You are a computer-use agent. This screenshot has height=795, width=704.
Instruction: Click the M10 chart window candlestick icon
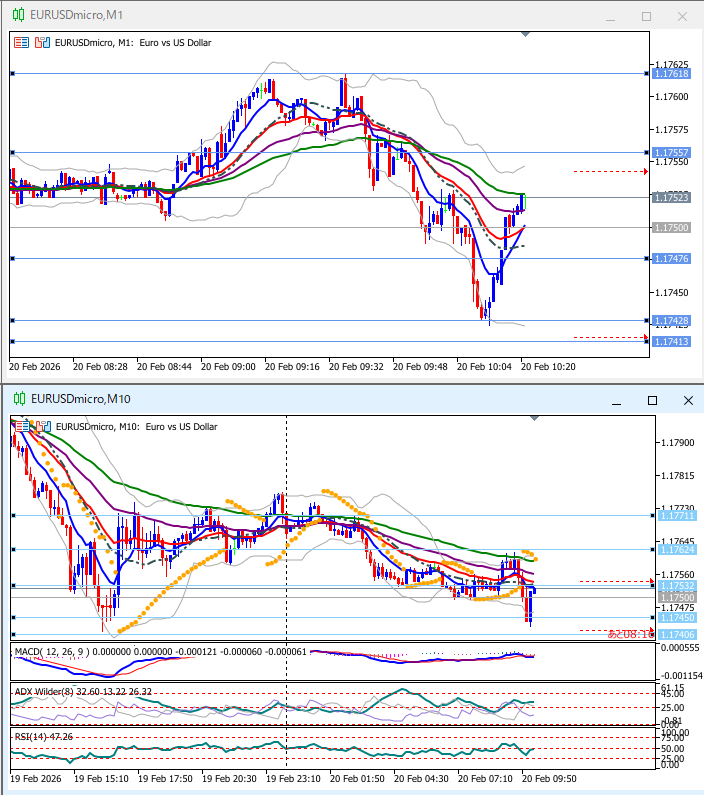click(x=18, y=399)
